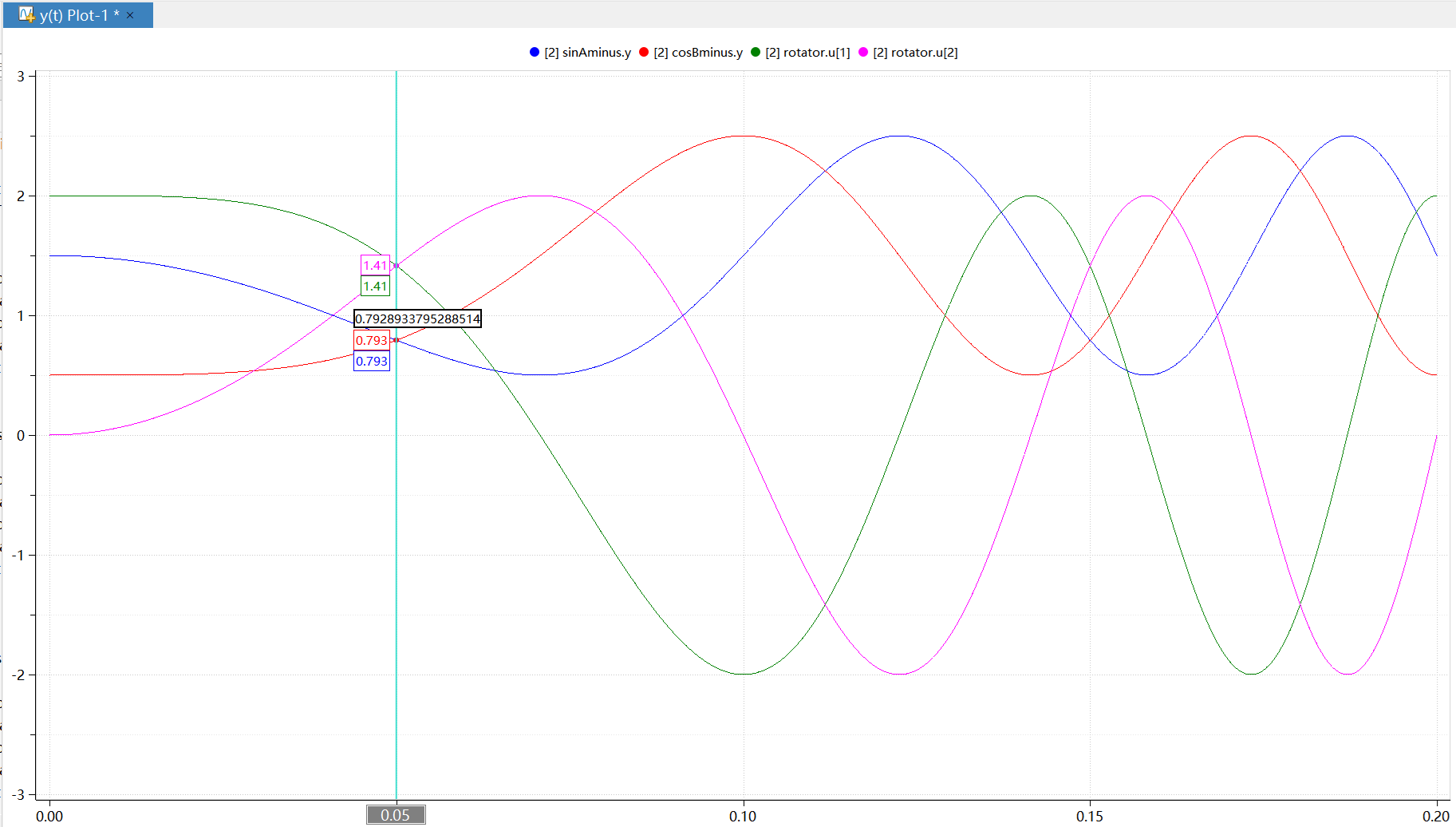Image resolution: width=1456 pixels, height=827 pixels.
Task: Select the green 1.41 value label
Action: point(375,286)
